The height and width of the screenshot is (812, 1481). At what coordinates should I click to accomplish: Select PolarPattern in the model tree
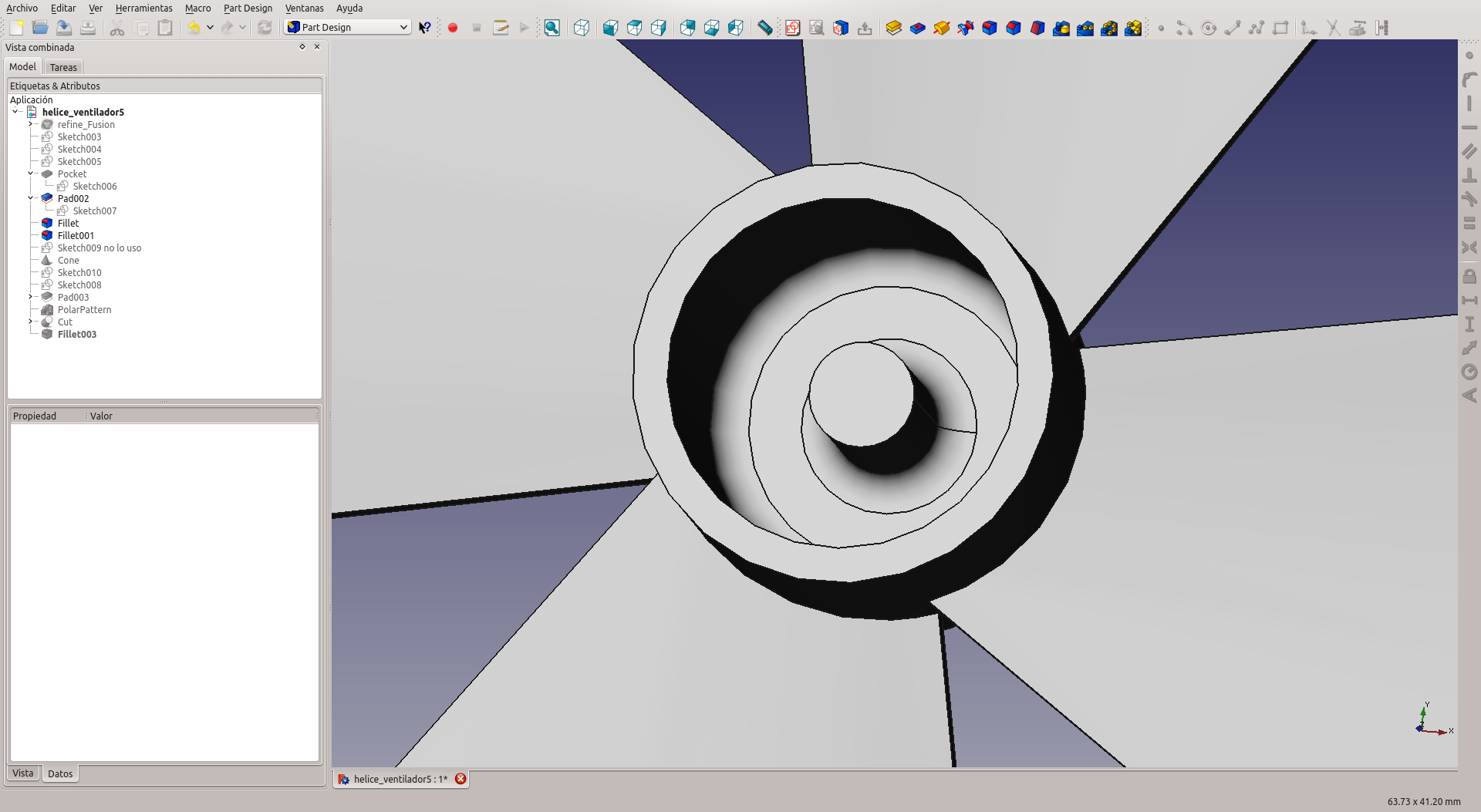pyautogui.click(x=84, y=309)
